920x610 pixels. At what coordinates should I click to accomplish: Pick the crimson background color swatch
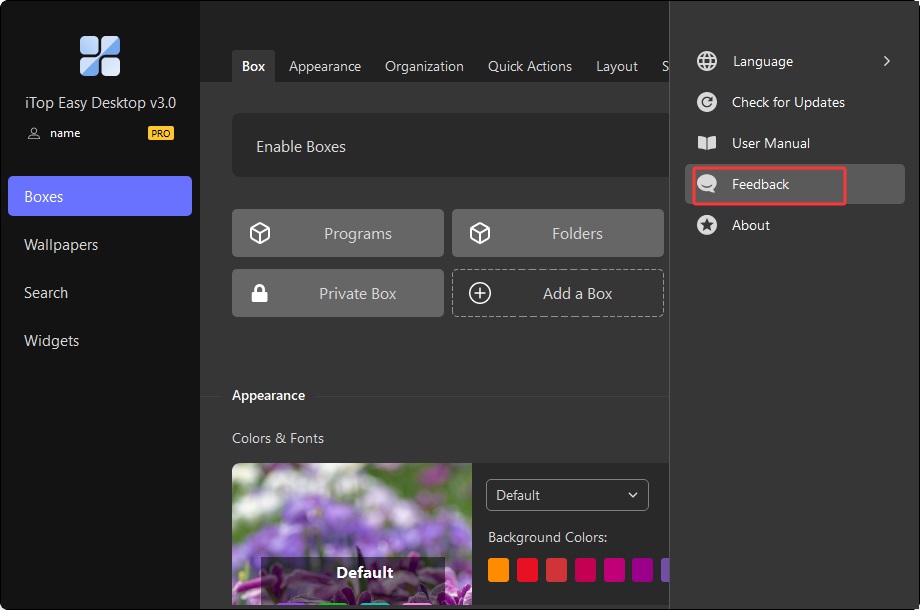pos(585,570)
